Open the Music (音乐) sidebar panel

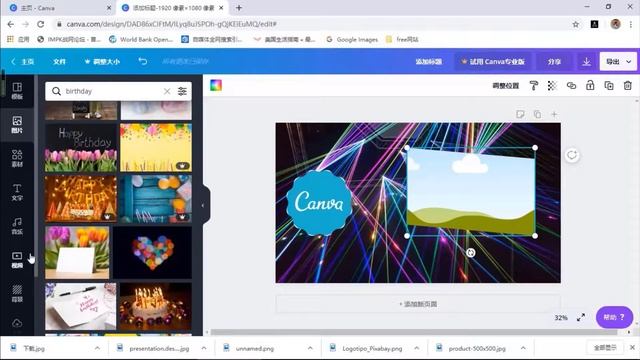[x=17, y=226]
